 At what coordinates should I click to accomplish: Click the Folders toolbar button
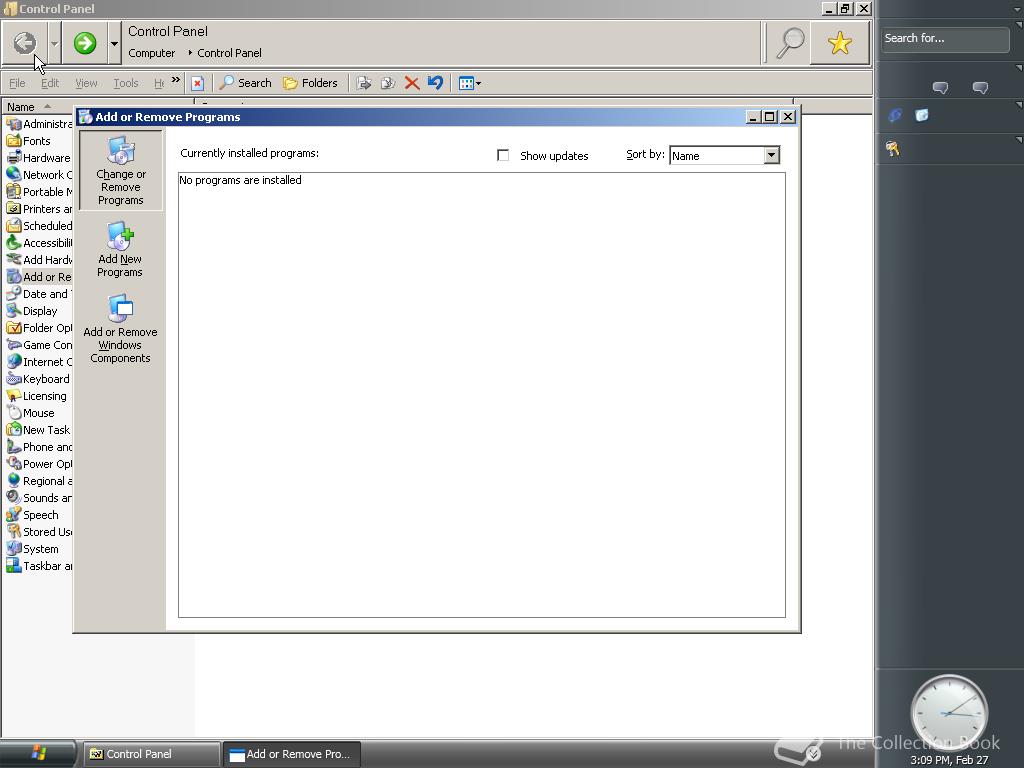pyautogui.click(x=310, y=83)
